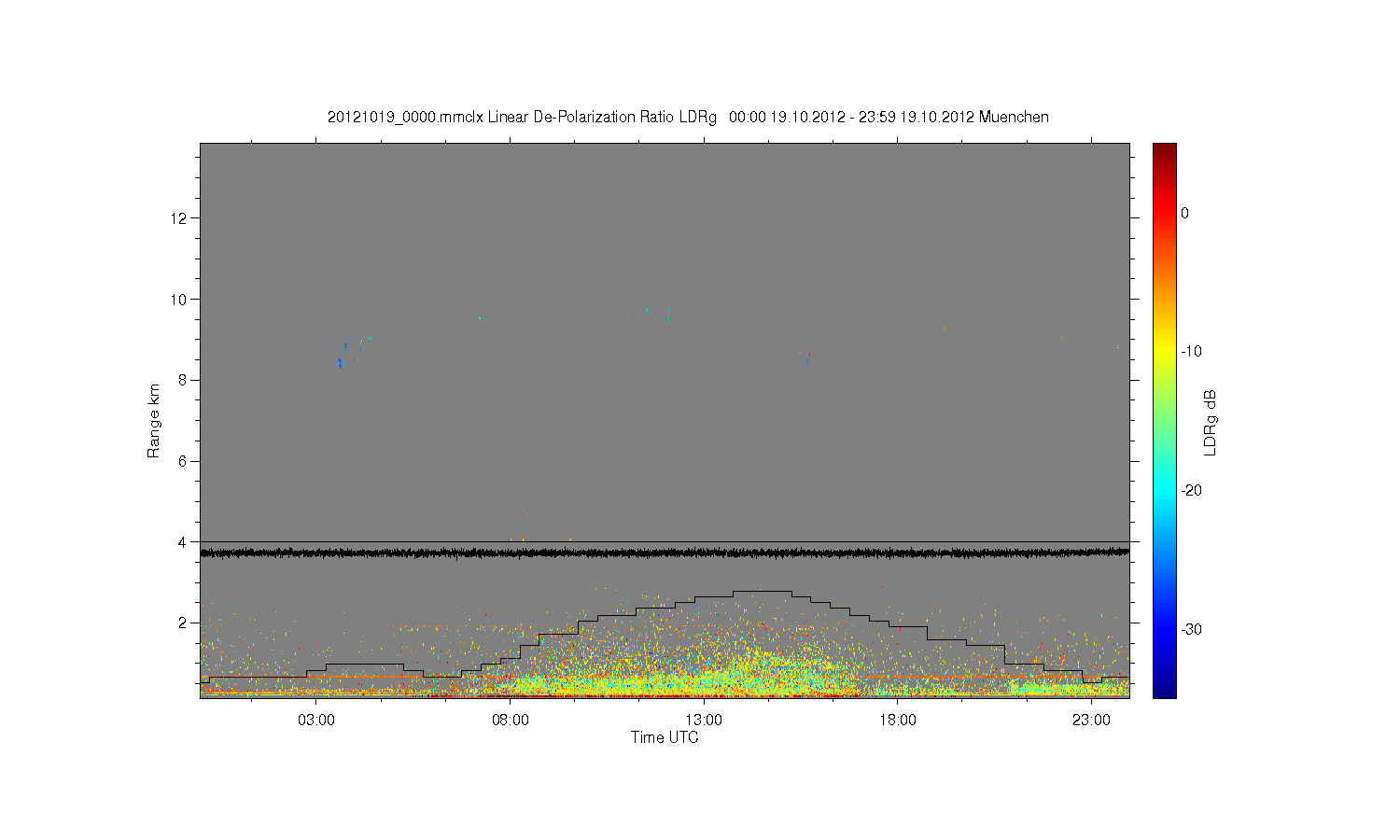Click the colorbar value -20
1400x840 pixels.
[1191, 491]
